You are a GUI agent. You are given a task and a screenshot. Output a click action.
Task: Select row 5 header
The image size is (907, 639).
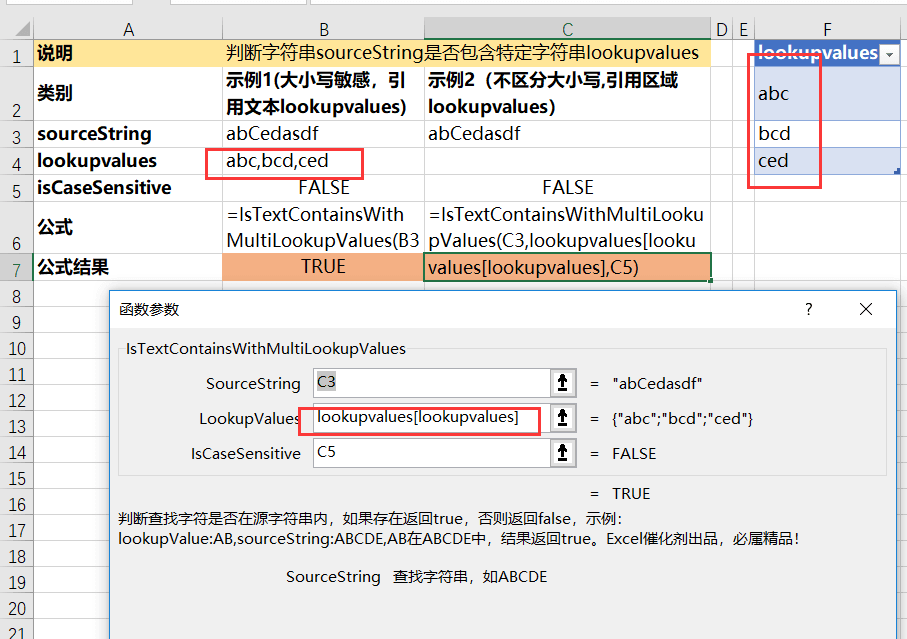click(x=16, y=188)
